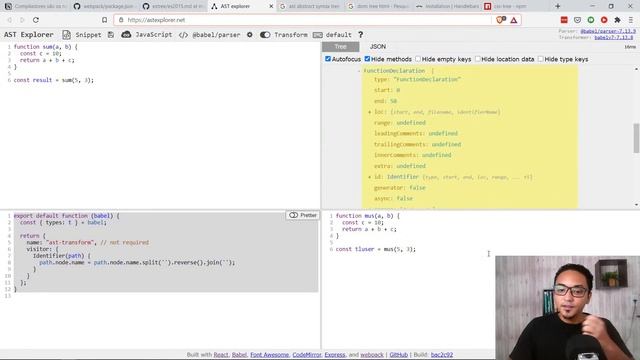This screenshot has height=360, width=640.
Task: Click the bookmark icon
Action: point(104,20)
